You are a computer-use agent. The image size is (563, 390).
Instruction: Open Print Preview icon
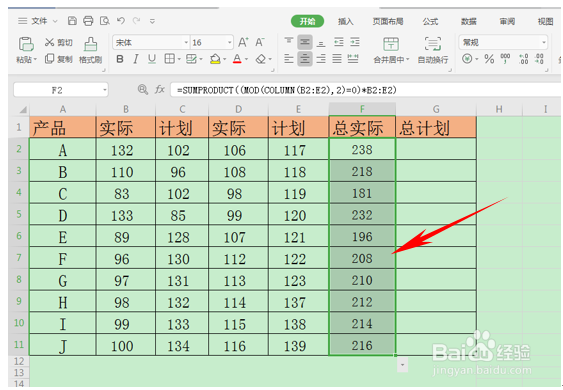pos(104,21)
